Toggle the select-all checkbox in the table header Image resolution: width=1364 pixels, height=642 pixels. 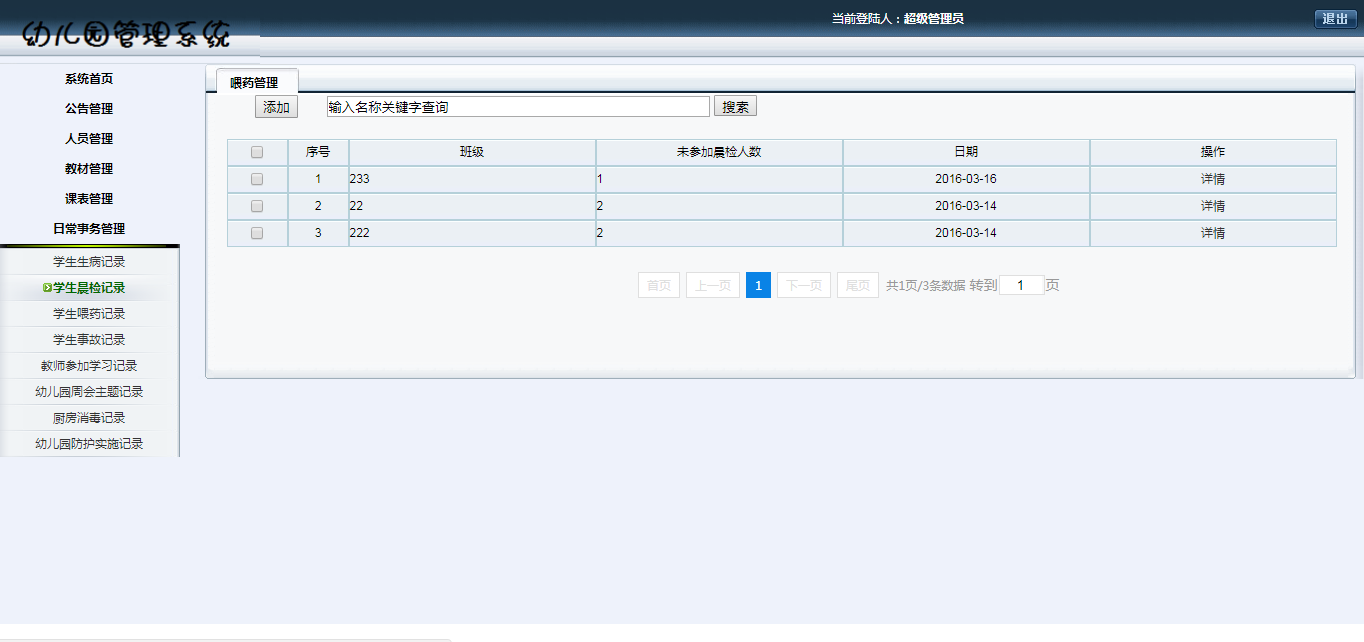click(257, 152)
